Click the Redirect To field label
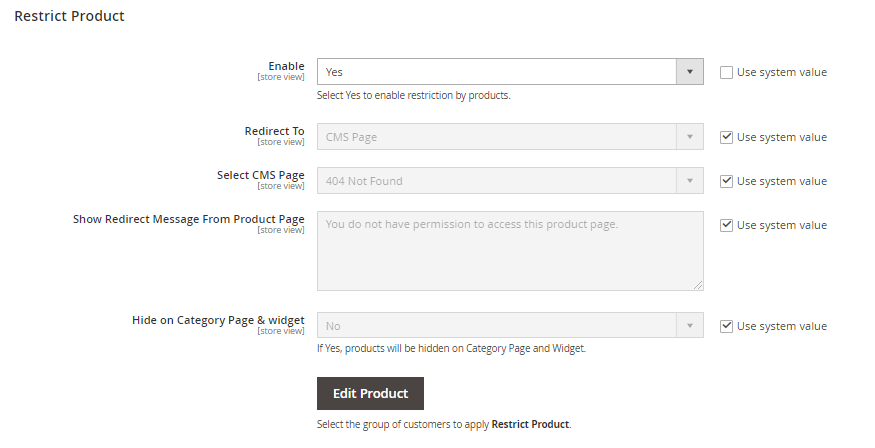 coord(274,131)
